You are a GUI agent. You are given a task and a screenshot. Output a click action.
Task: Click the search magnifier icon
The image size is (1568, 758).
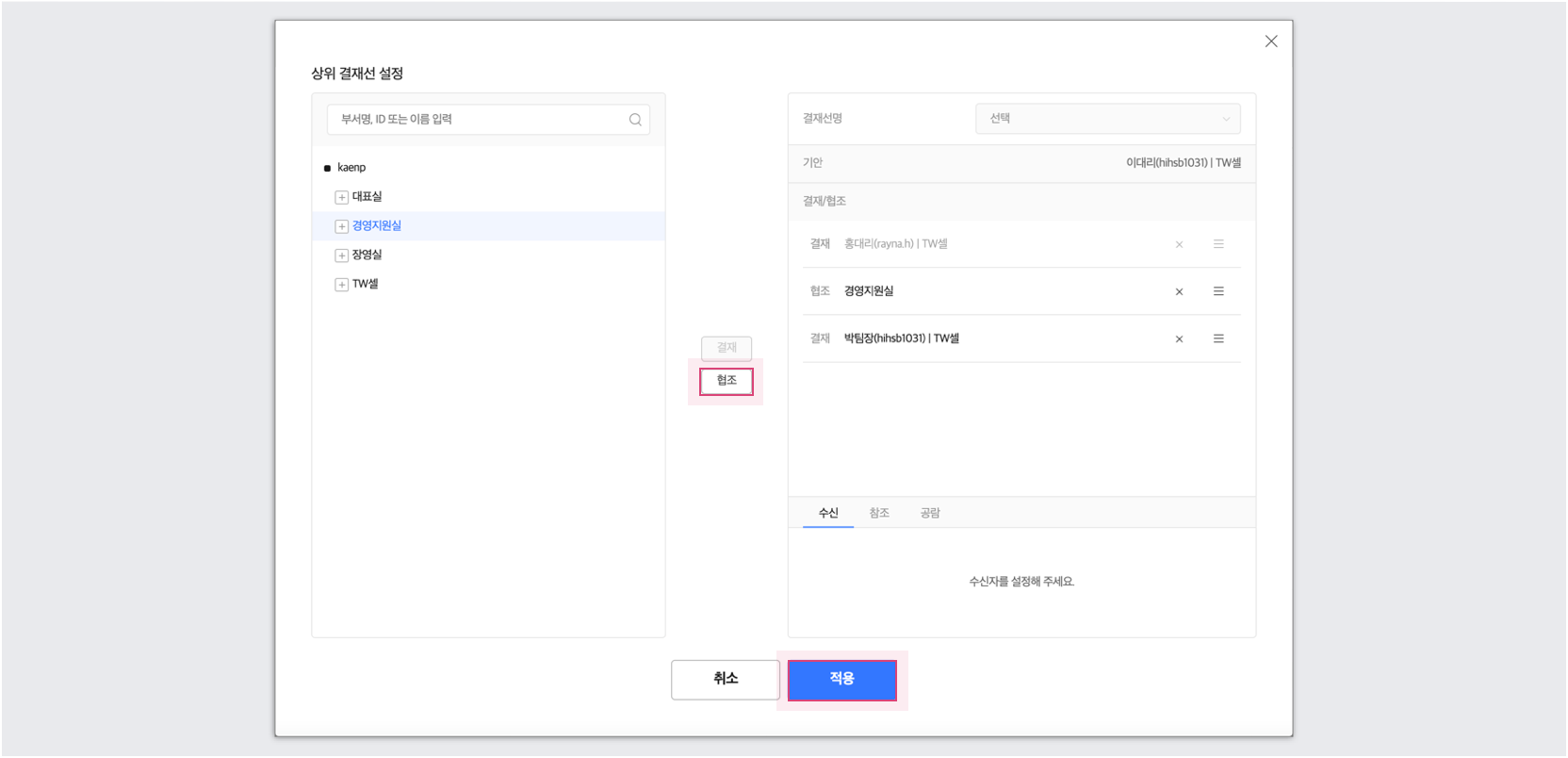635,120
